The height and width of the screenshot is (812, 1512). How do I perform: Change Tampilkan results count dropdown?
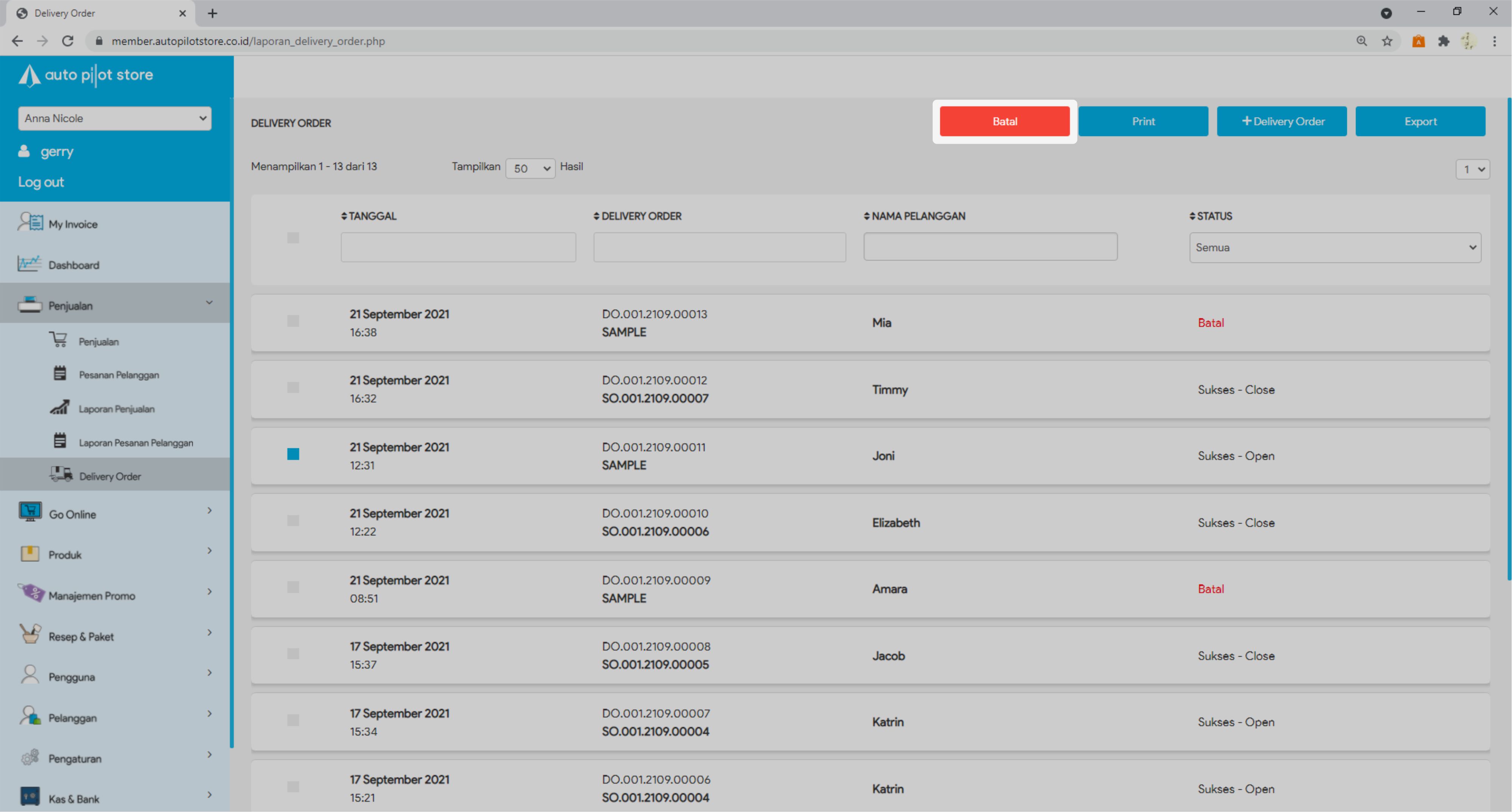click(530, 169)
